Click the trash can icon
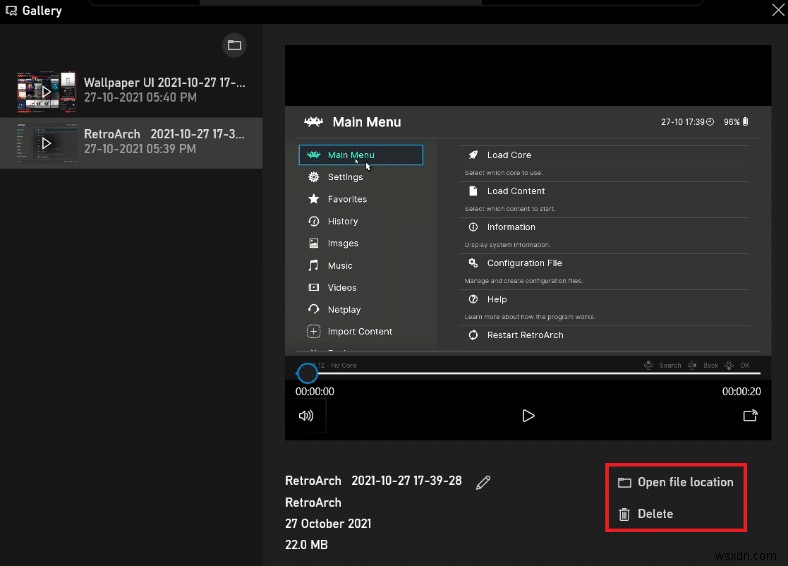788x566 pixels. (x=624, y=514)
